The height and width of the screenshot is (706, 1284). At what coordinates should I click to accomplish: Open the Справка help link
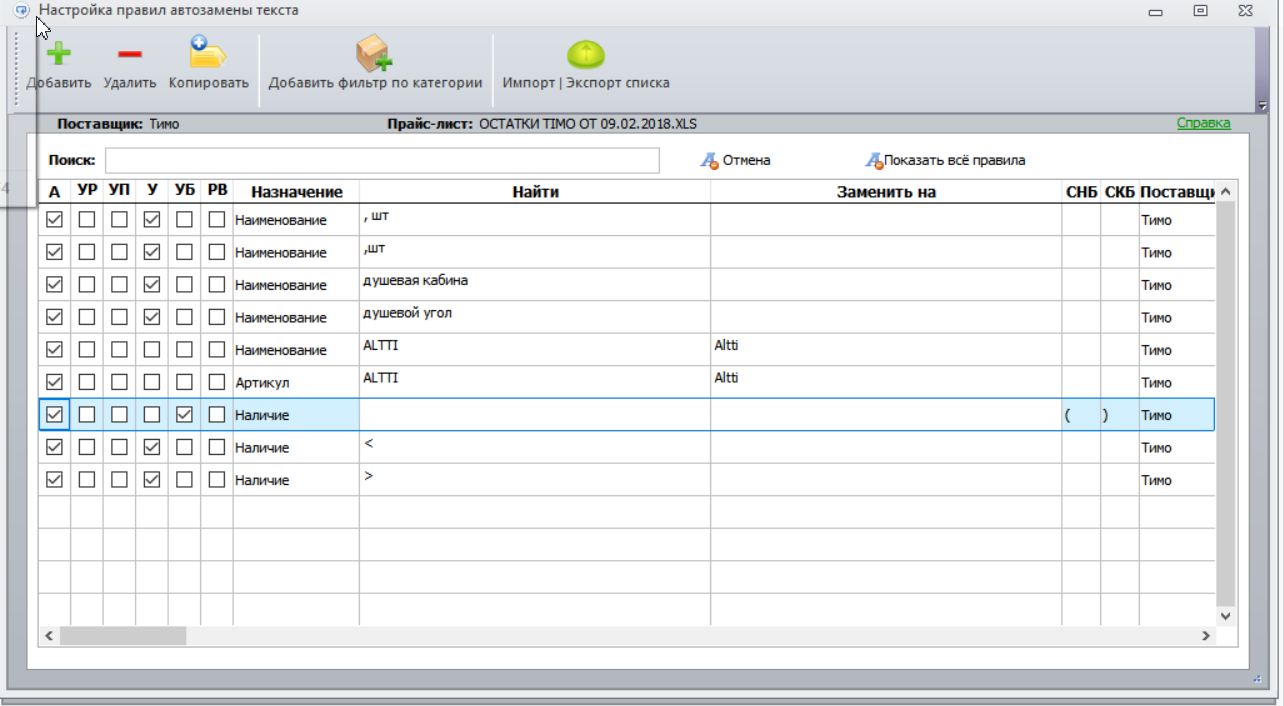pyautogui.click(x=1203, y=123)
